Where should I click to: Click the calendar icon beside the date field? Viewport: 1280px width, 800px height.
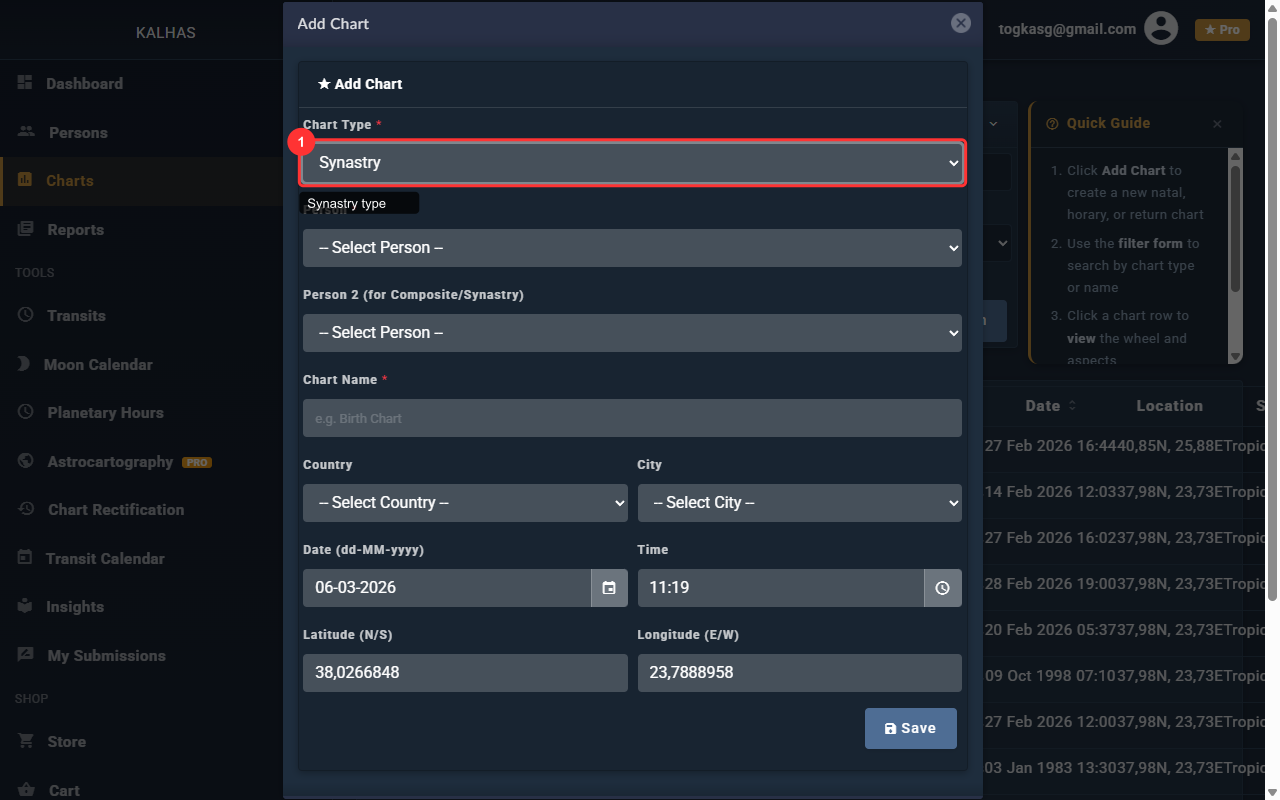tap(609, 588)
